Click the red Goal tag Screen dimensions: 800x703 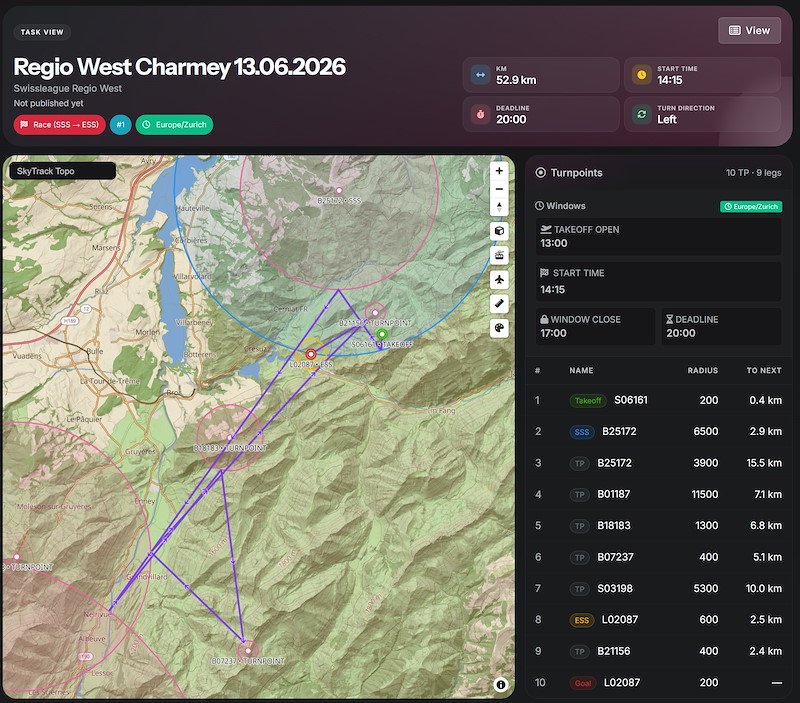tap(583, 683)
